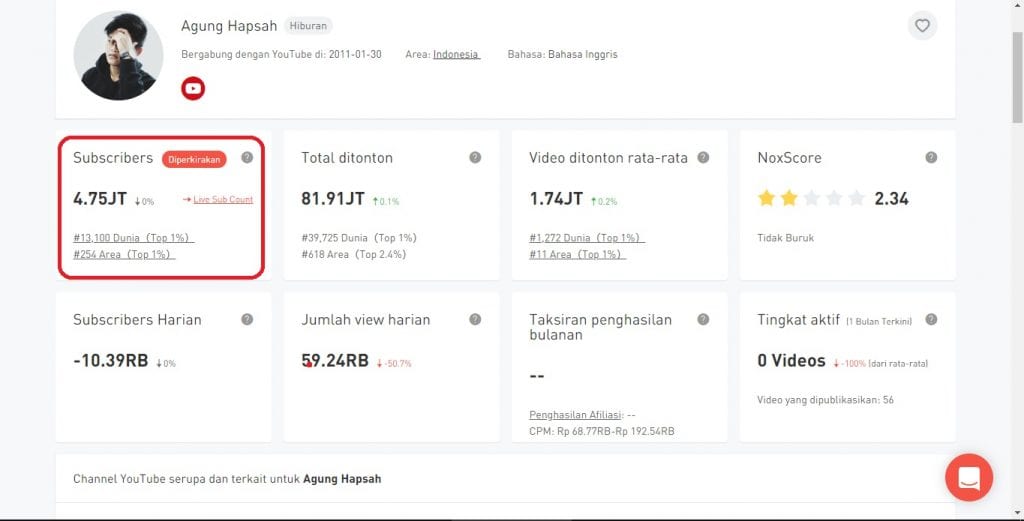Click help icon for Taksiran penghasilan bulanan
This screenshot has width=1024, height=521.
[703, 319]
